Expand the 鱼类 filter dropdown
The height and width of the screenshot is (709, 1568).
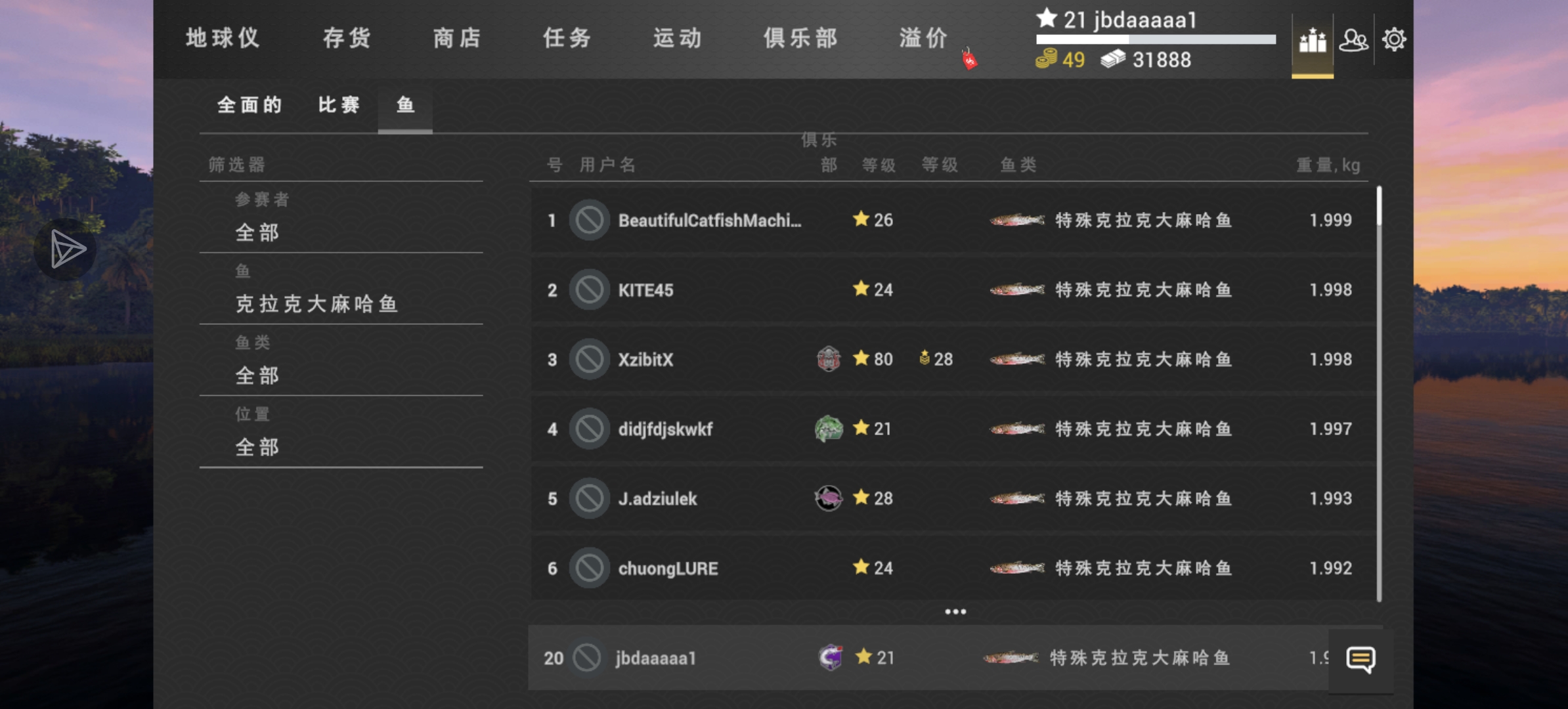(x=341, y=362)
